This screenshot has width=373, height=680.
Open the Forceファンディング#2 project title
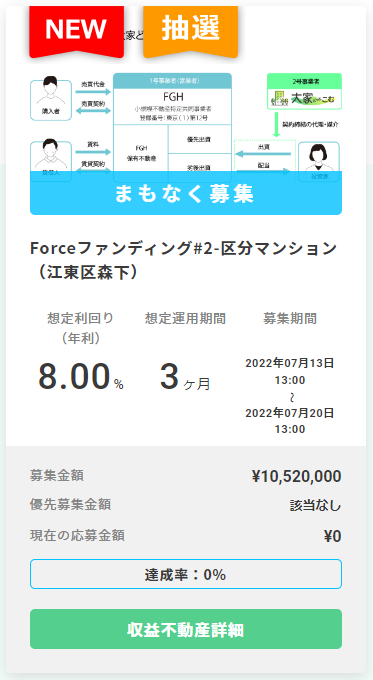click(183, 260)
